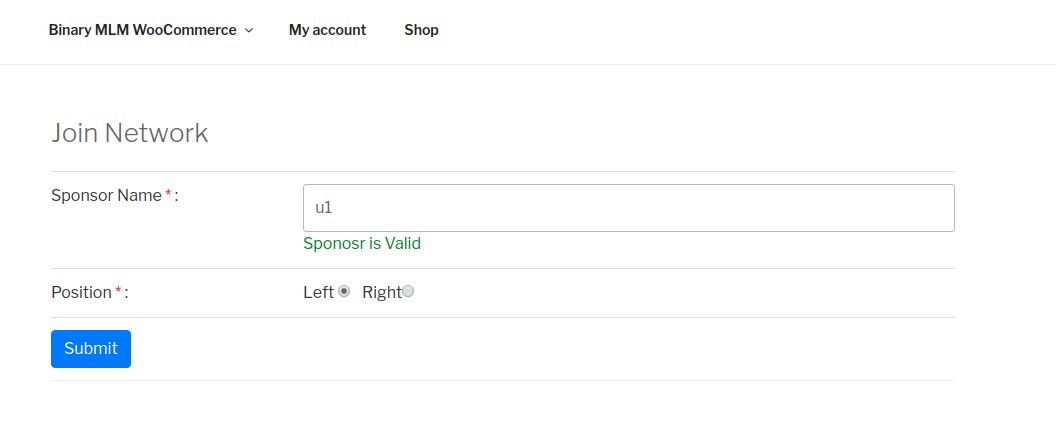Screen dimensions: 1056x431
Task: Click the red asterisk beside Position
Action: tap(118, 291)
